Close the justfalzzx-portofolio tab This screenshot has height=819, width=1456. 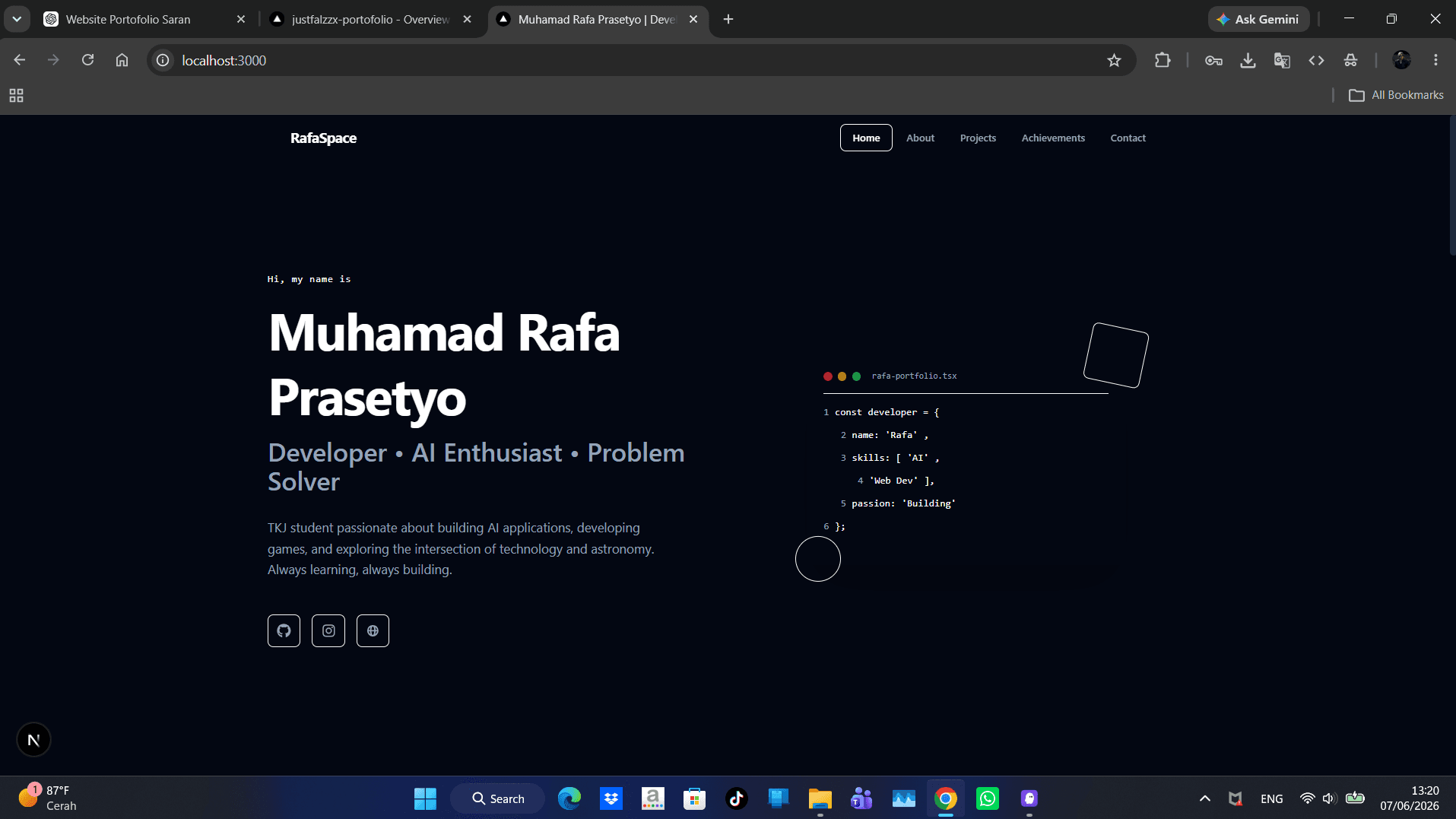(x=468, y=19)
